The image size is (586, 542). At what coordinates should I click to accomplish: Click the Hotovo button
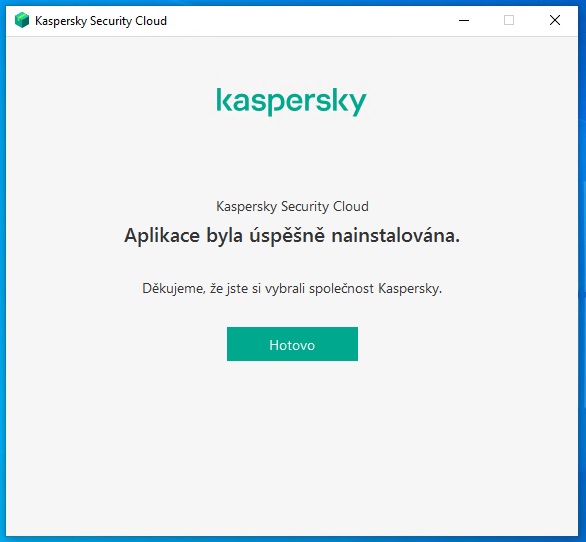click(x=292, y=344)
